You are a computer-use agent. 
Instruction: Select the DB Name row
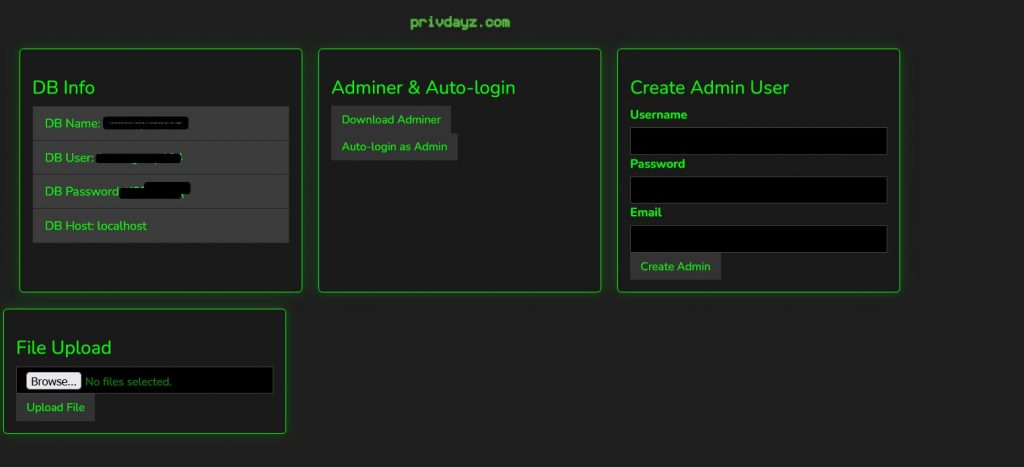160,123
